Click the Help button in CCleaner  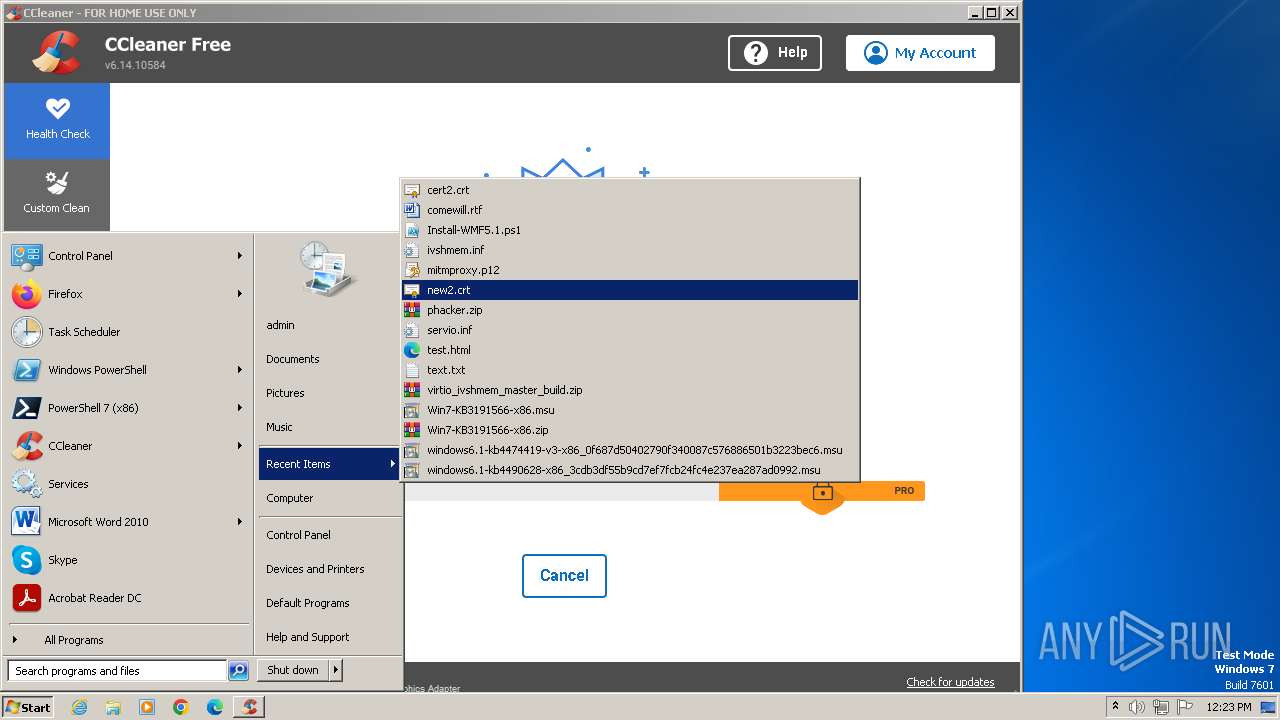point(775,53)
